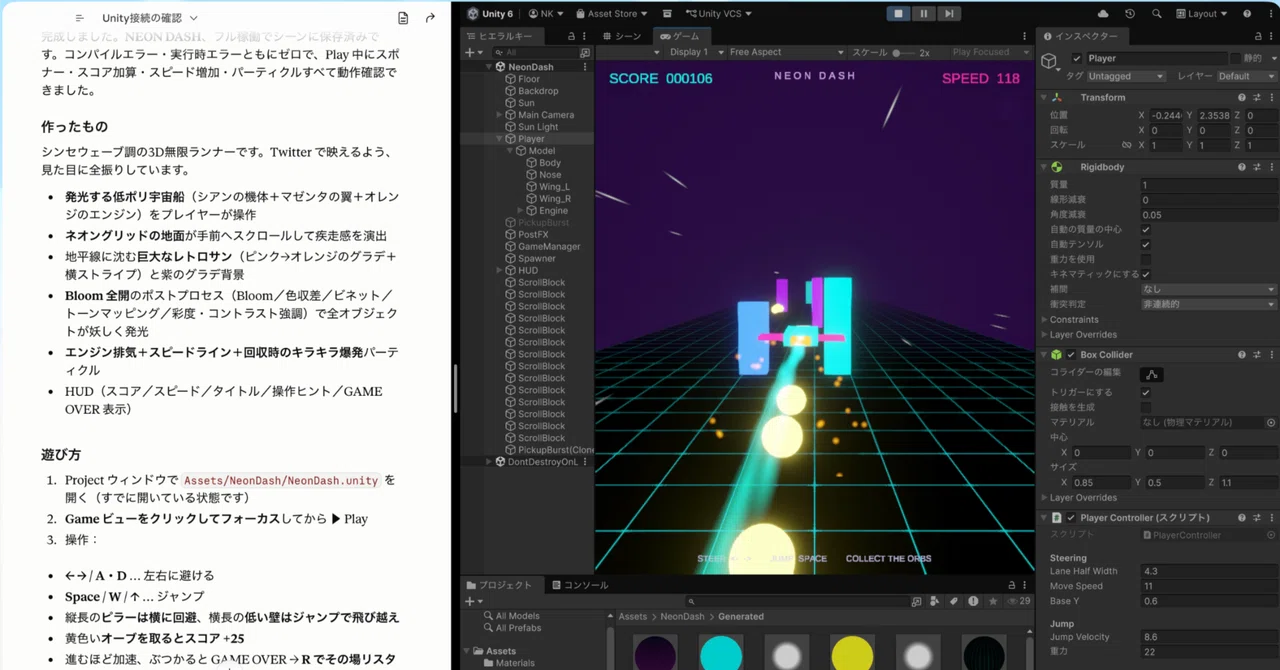
Task: Toggle トリガーにする checkbox
Action: (x=1146, y=393)
